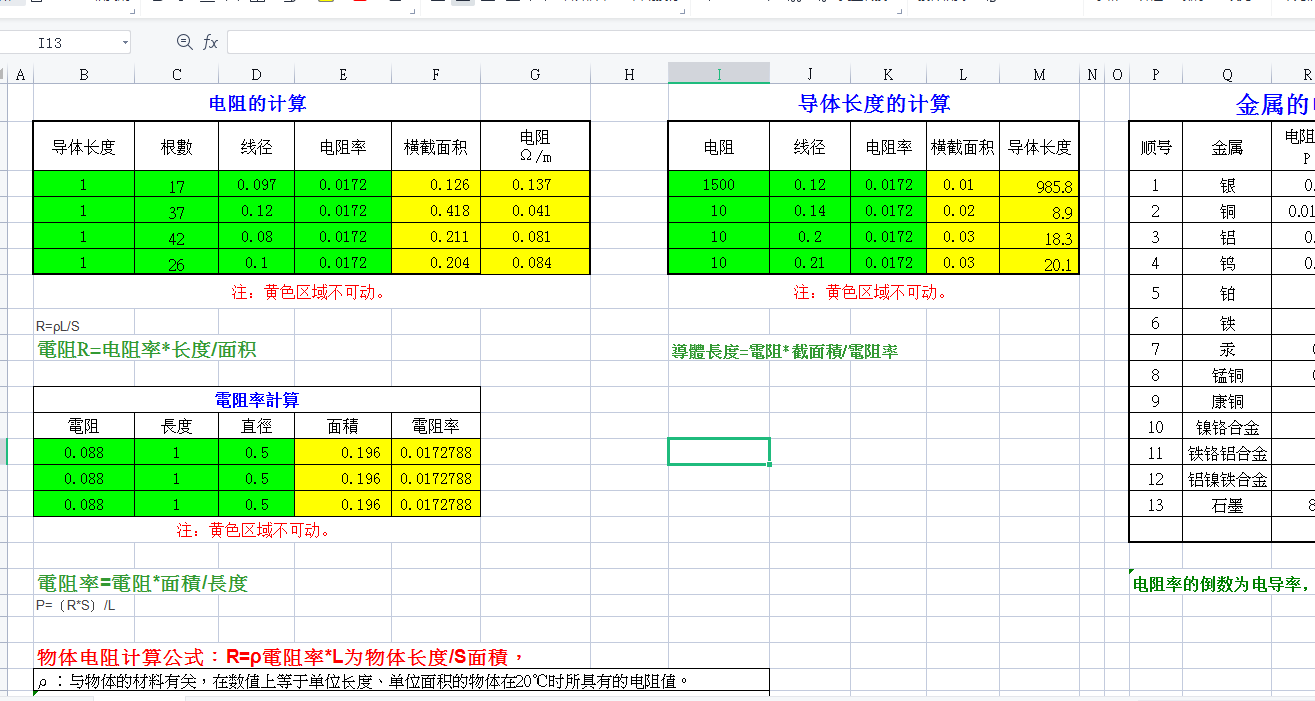1315x701 pixels.
Task: Select the cell containing 985.8
Action: tap(1039, 186)
